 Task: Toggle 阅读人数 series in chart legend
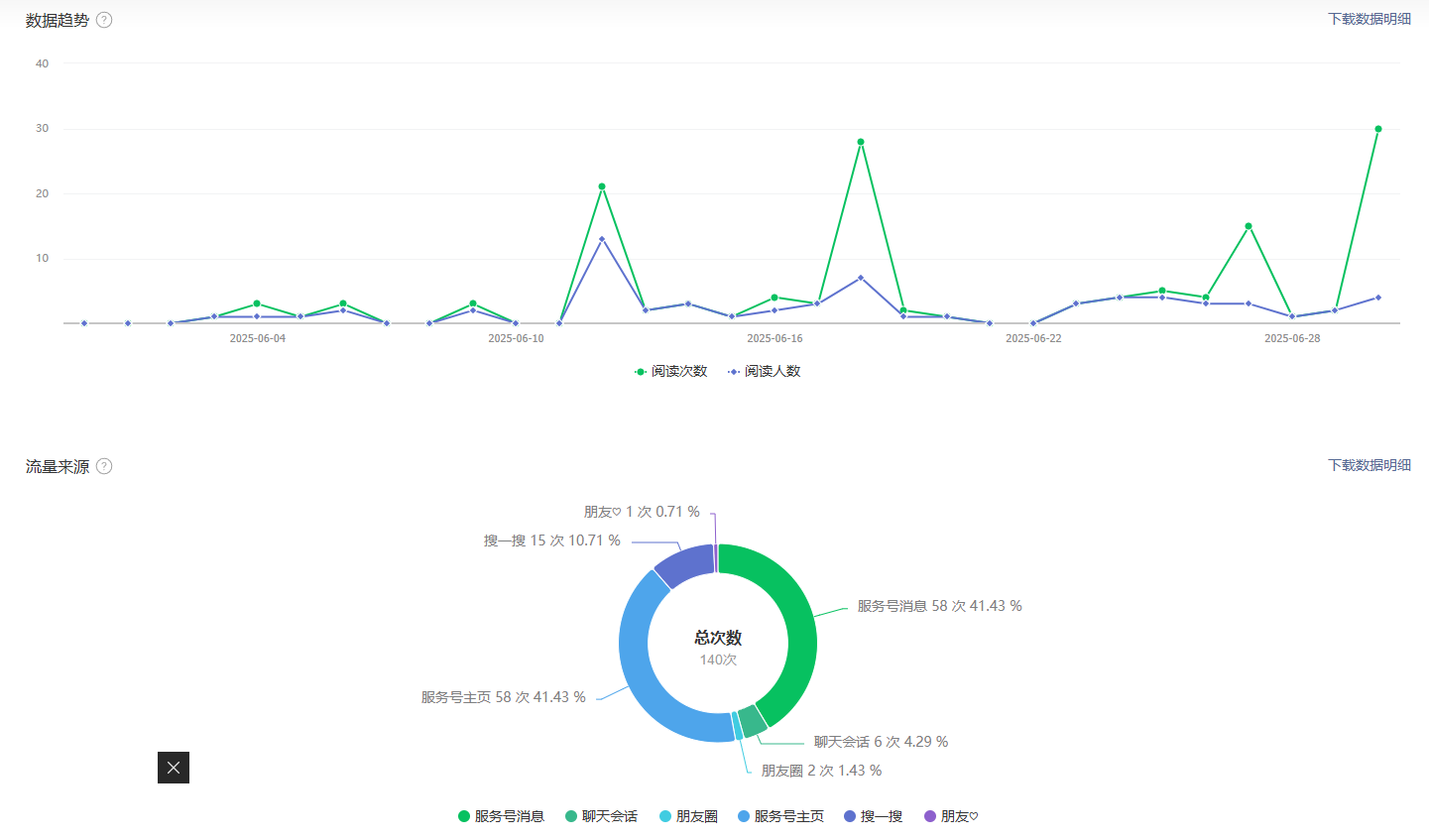(x=765, y=371)
